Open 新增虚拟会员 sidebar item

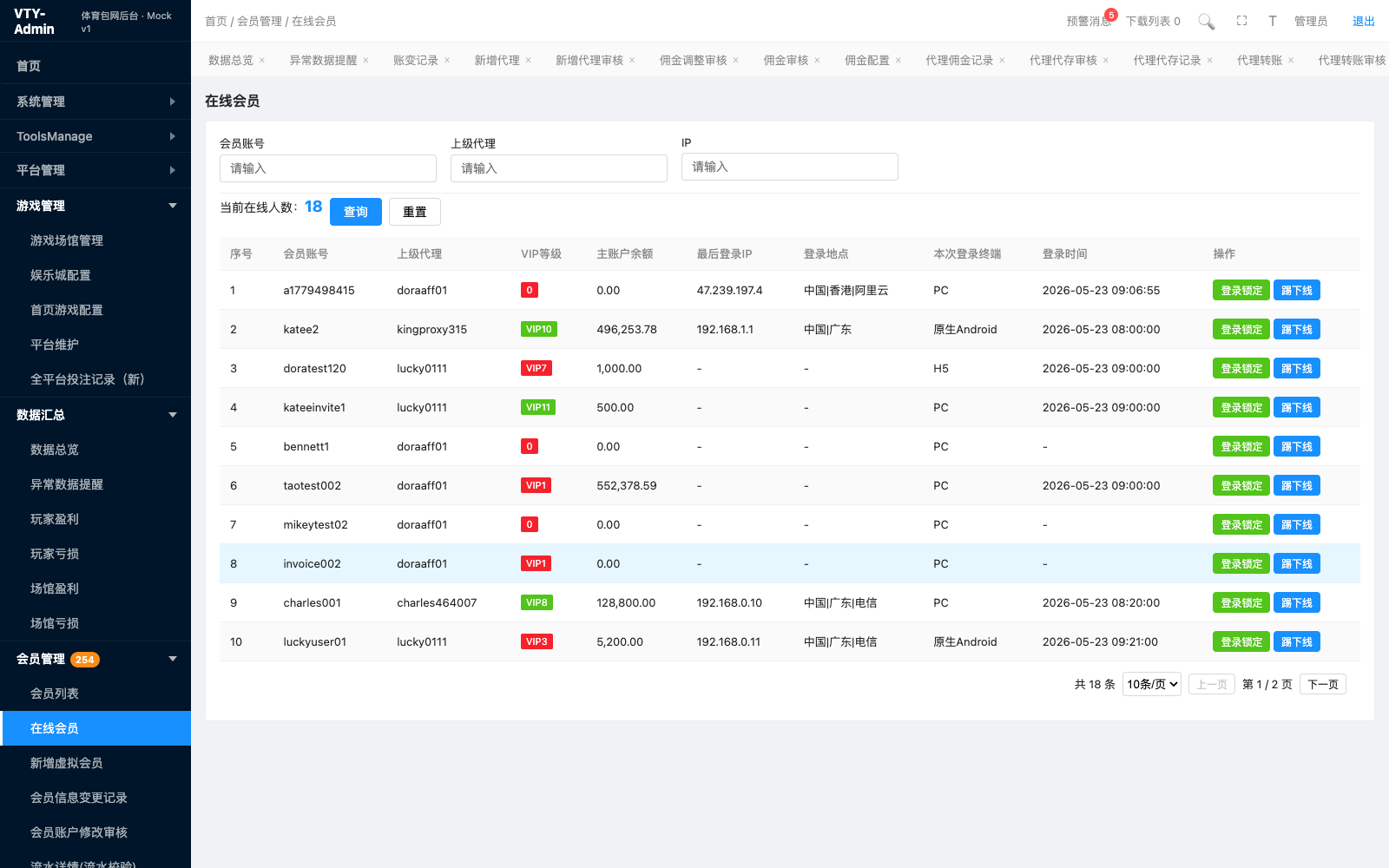pos(95,763)
